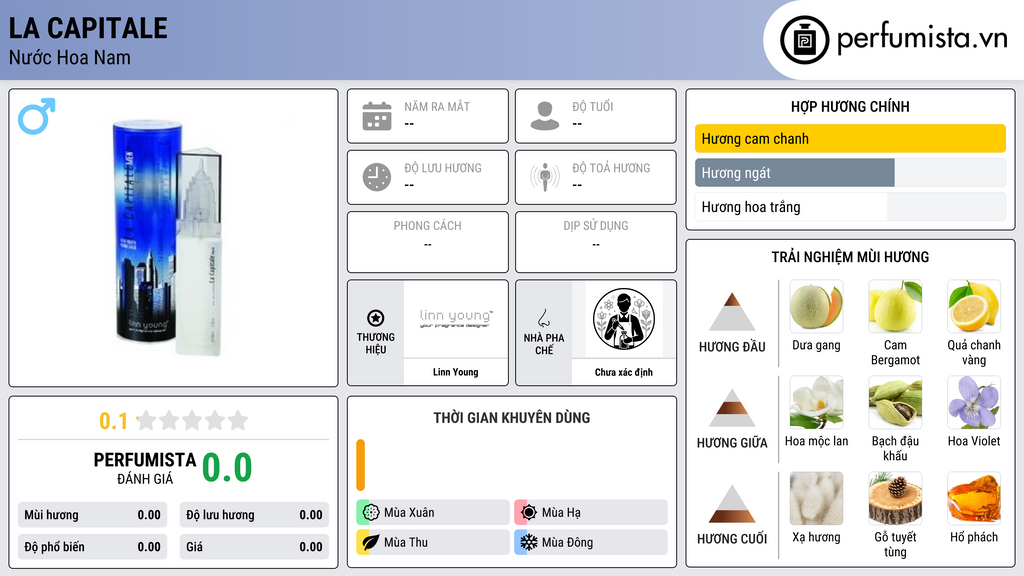Click the Mùa Hạ sun icon
Viewport: 1024px width, 576px height.
pos(529,513)
